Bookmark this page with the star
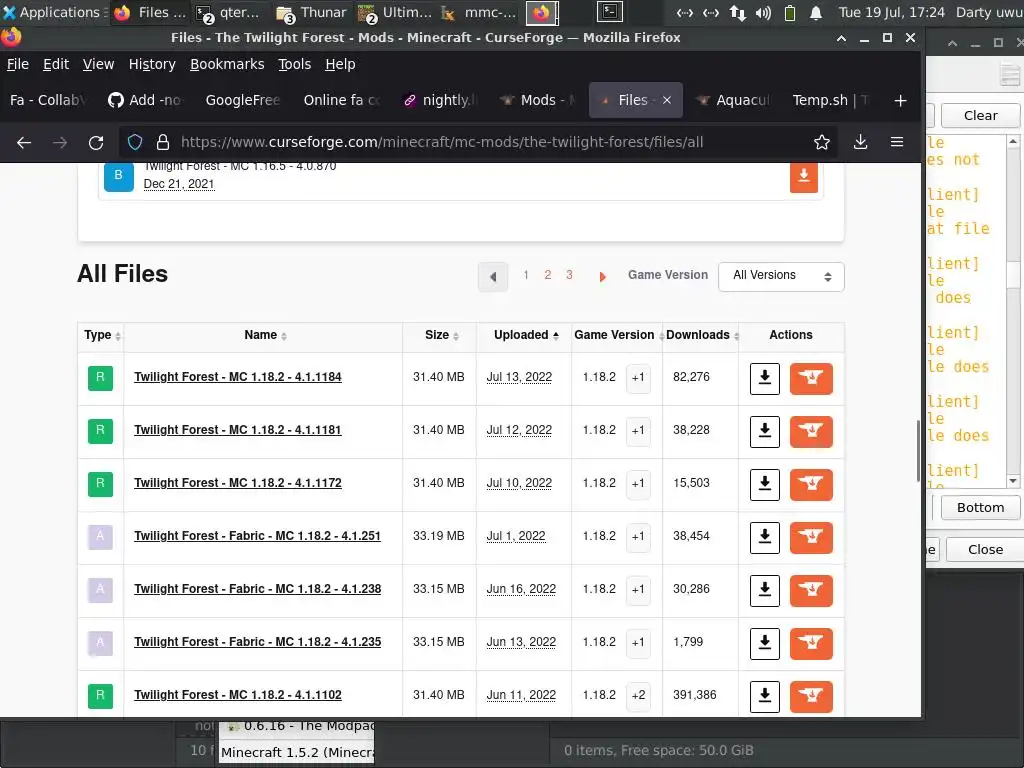 click(822, 142)
